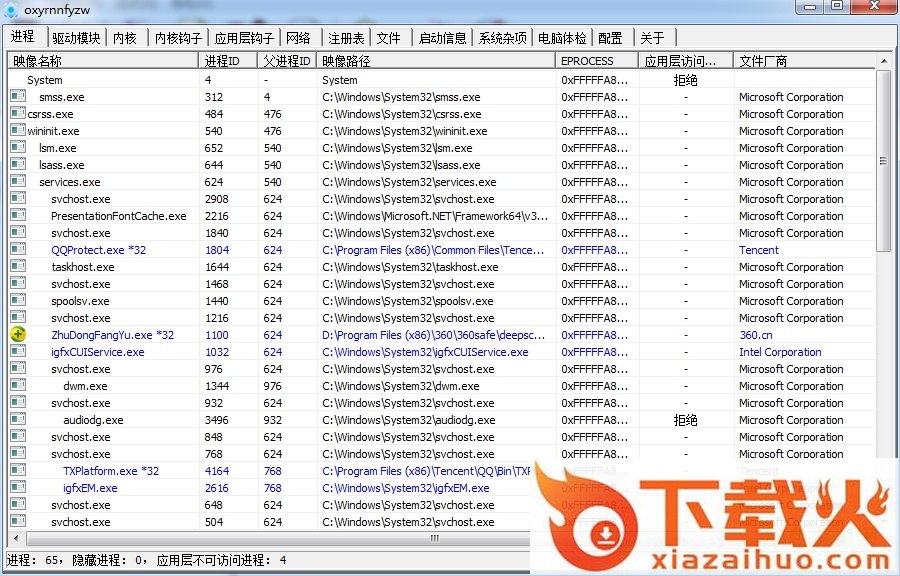This screenshot has width=900, height=576.
Task: Click the icon beside lsass.exe
Action: tap(18, 164)
